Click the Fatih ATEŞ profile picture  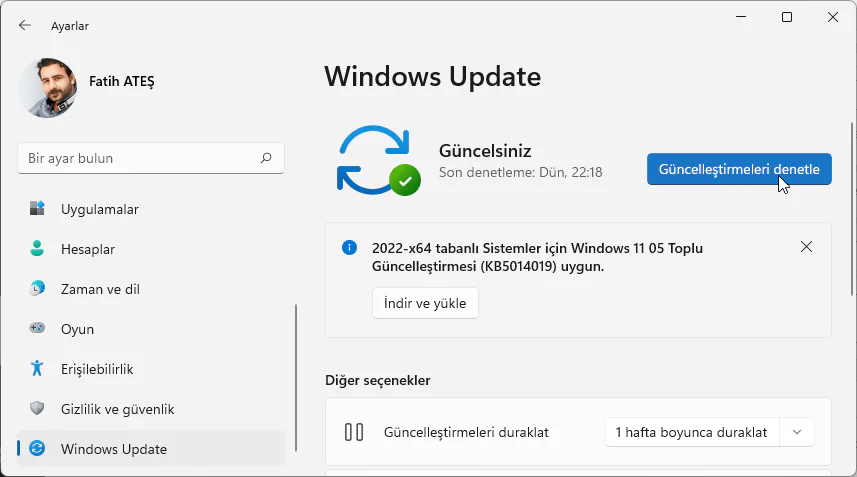(x=48, y=87)
